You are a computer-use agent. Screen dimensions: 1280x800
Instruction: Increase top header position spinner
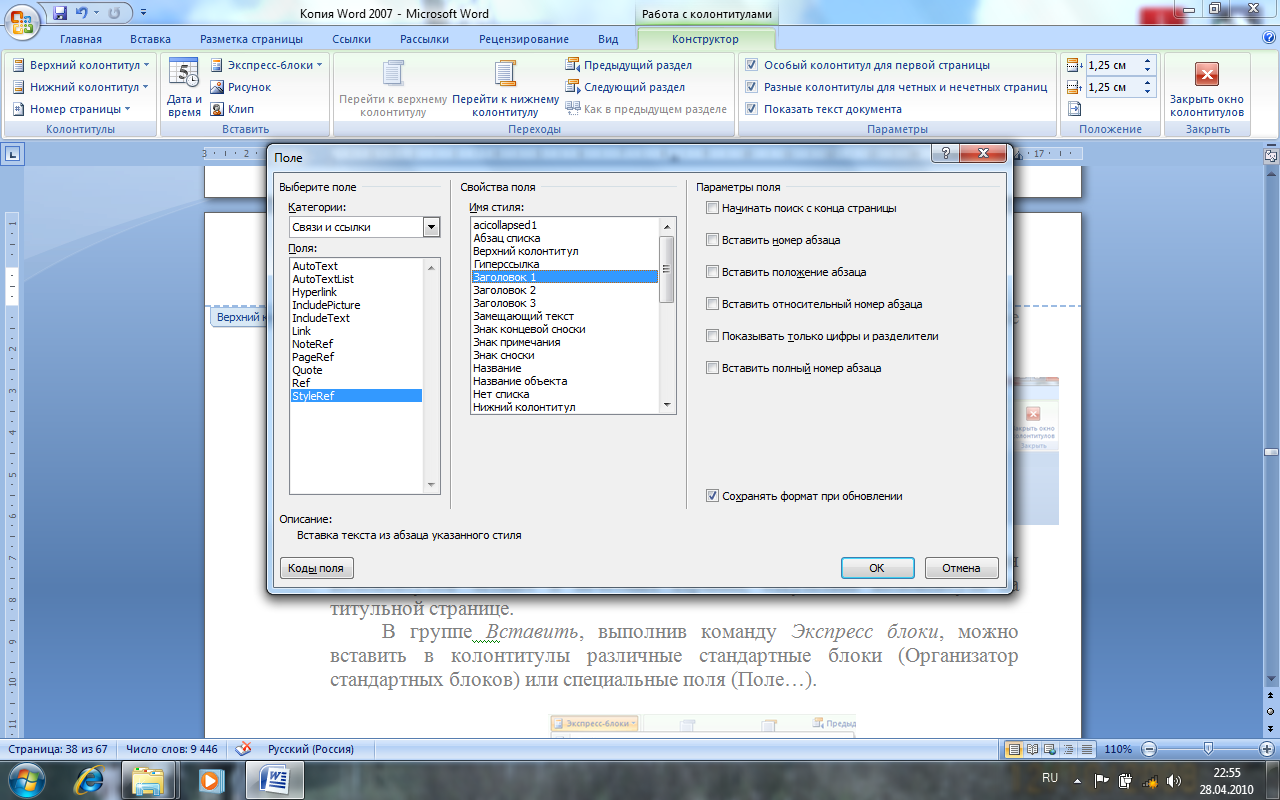pyautogui.click(x=1148, y=61)
